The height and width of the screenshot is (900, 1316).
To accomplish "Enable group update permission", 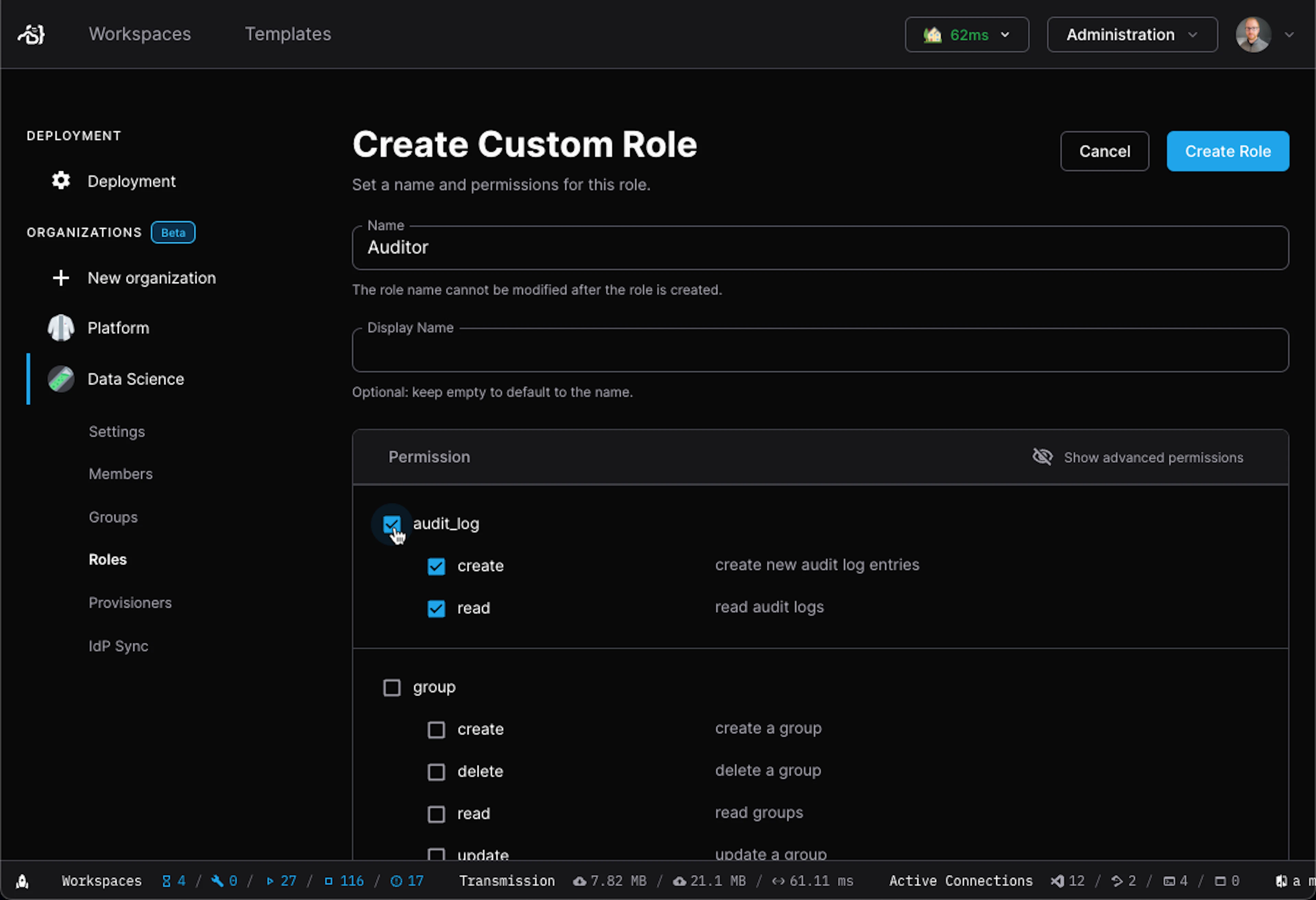I will [x=436, y=854].
